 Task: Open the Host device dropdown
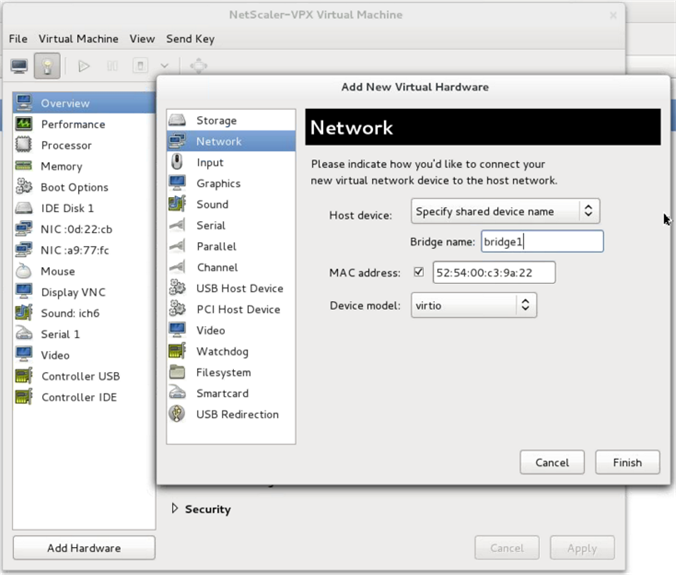[505, 211]
